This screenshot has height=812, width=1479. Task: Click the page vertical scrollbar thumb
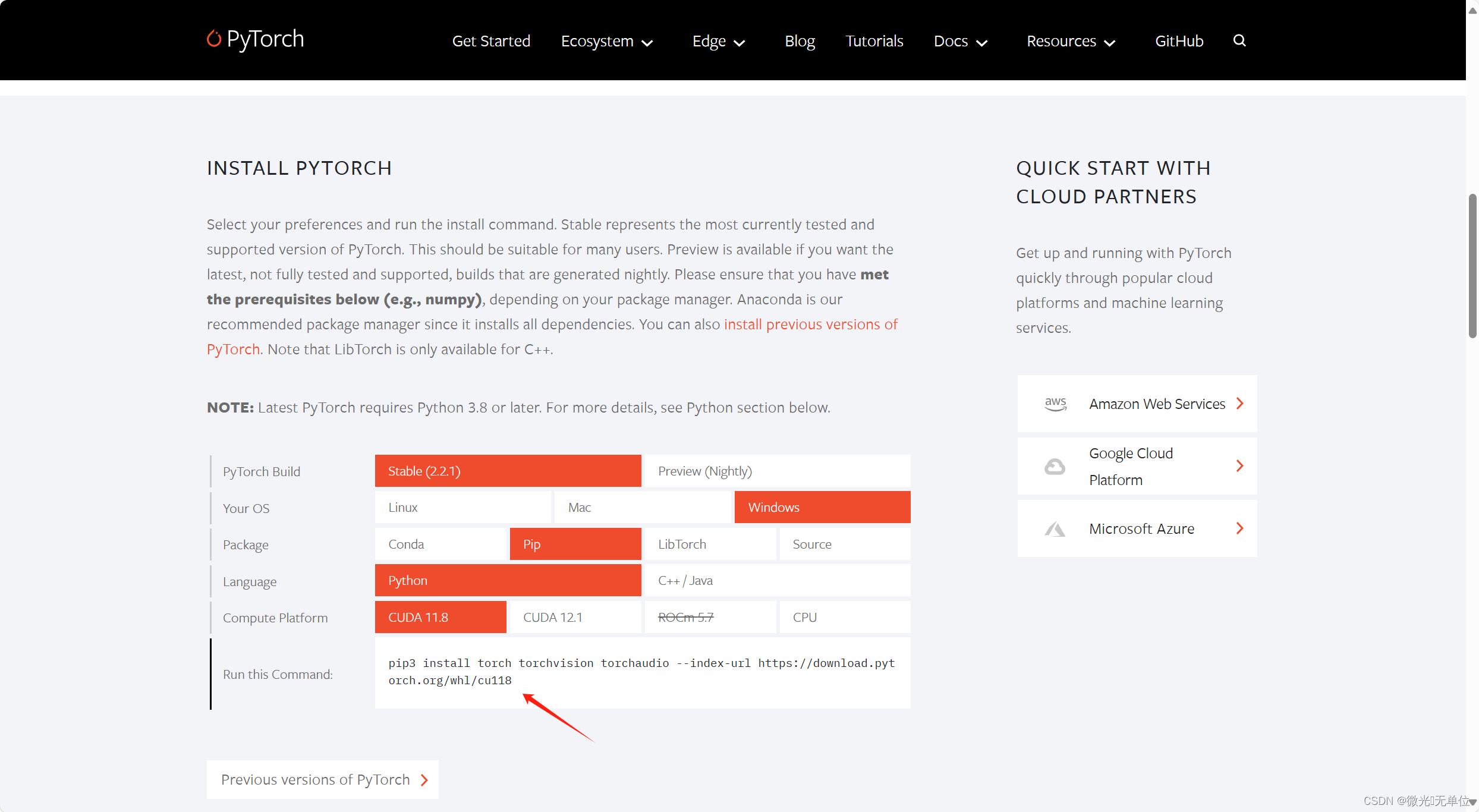(1472, 265)
